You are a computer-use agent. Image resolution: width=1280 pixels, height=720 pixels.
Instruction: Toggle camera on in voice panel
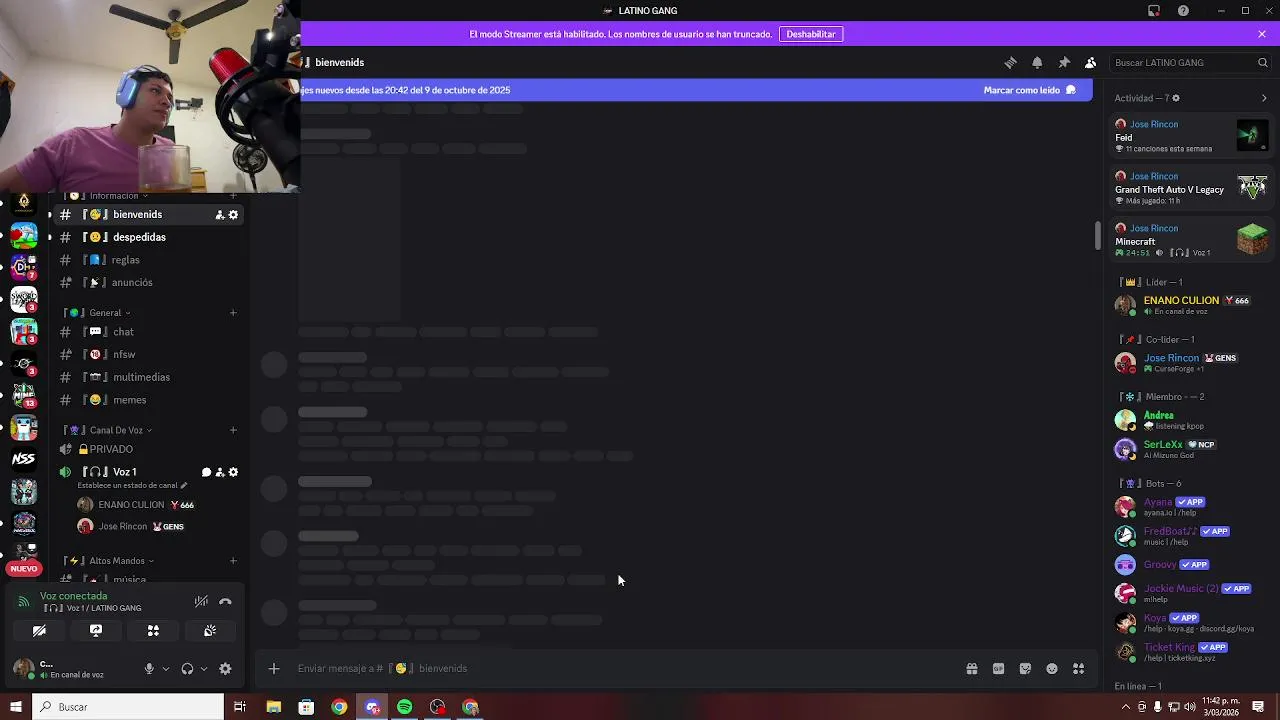[x=39, y=631]
